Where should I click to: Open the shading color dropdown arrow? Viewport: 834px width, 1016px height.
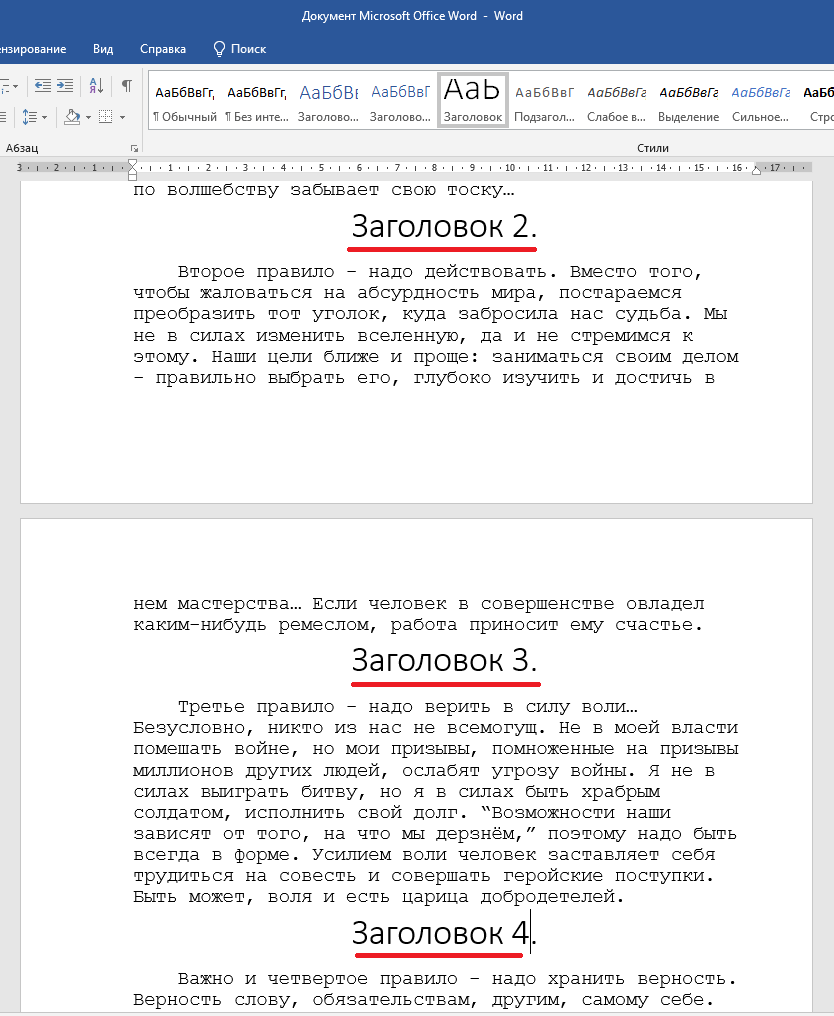point(88,117)
